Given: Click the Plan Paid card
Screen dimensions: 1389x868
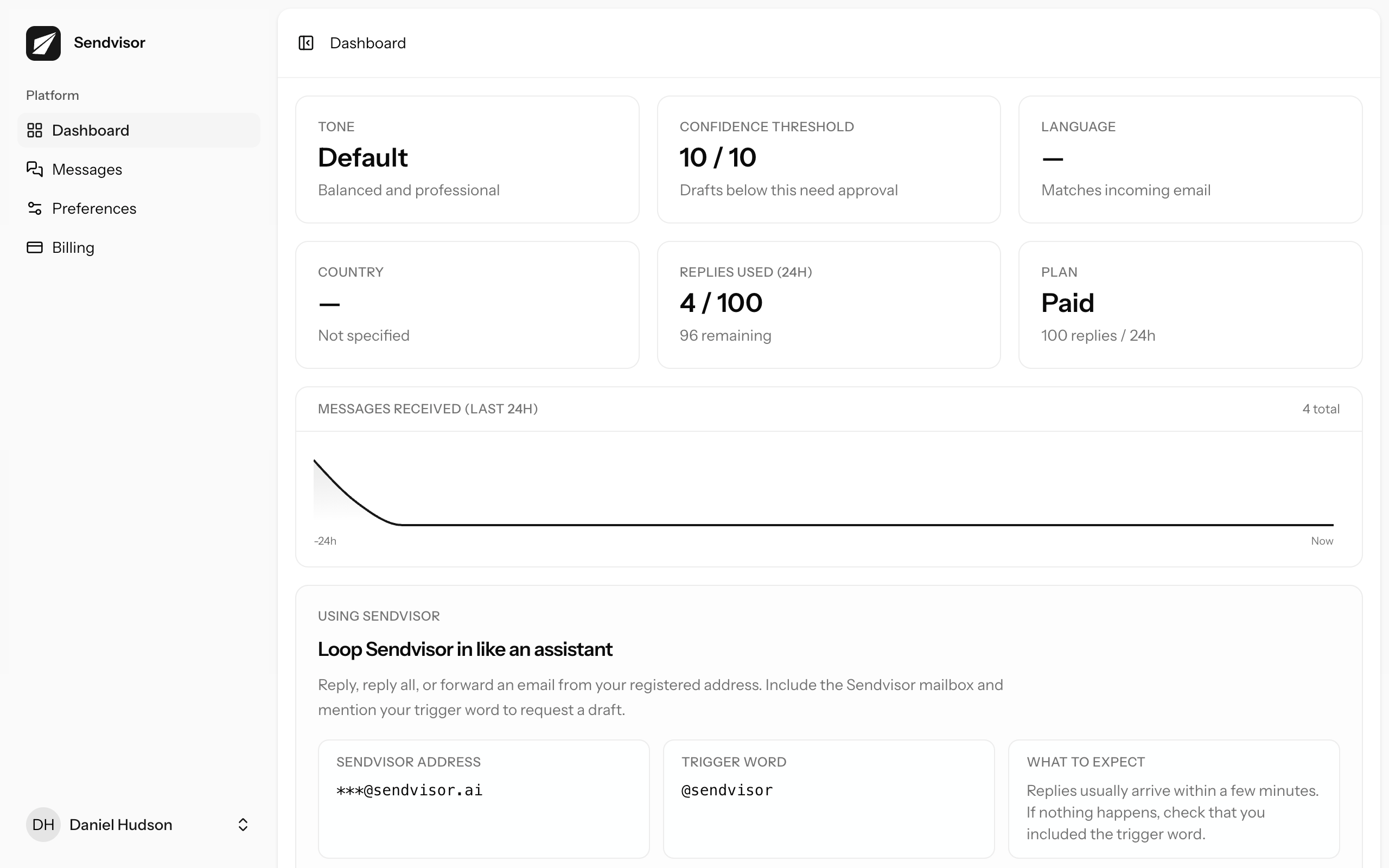Looking at the screenshot, I should [x=1190, y=305].
